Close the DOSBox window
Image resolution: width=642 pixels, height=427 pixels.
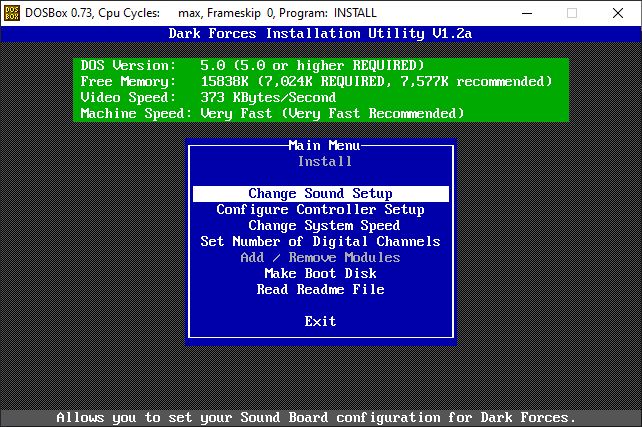(618, 13)
